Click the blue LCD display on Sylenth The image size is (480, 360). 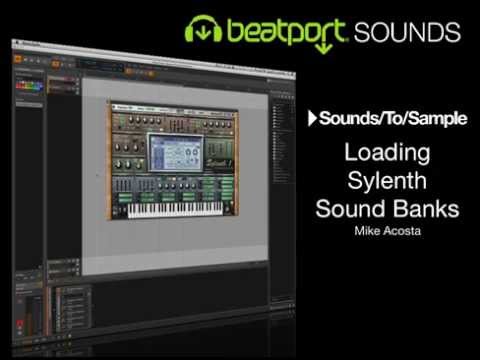click(176, 153)
